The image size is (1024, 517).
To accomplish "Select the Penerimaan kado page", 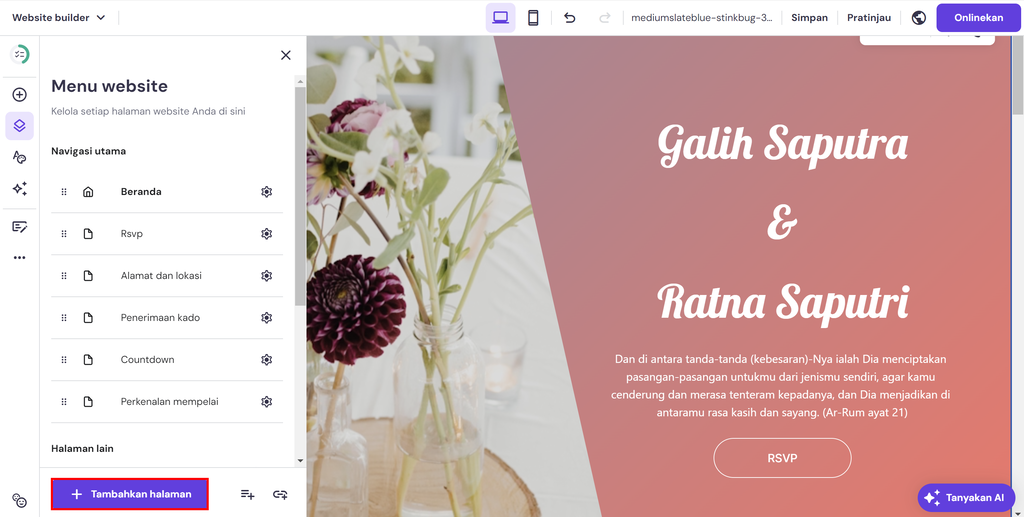I will point(167,318).
